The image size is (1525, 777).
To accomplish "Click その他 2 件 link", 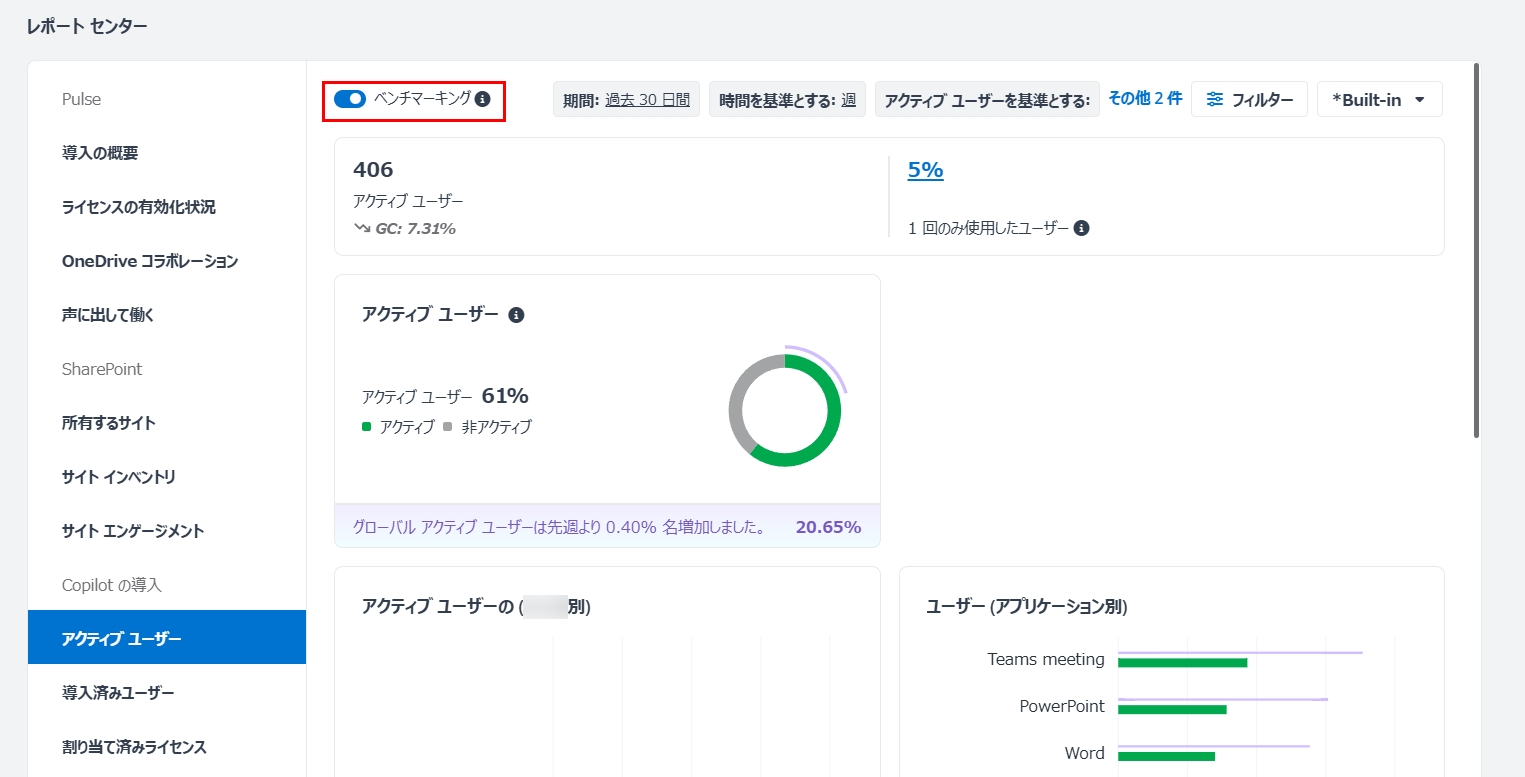I will click(1145, 98).
